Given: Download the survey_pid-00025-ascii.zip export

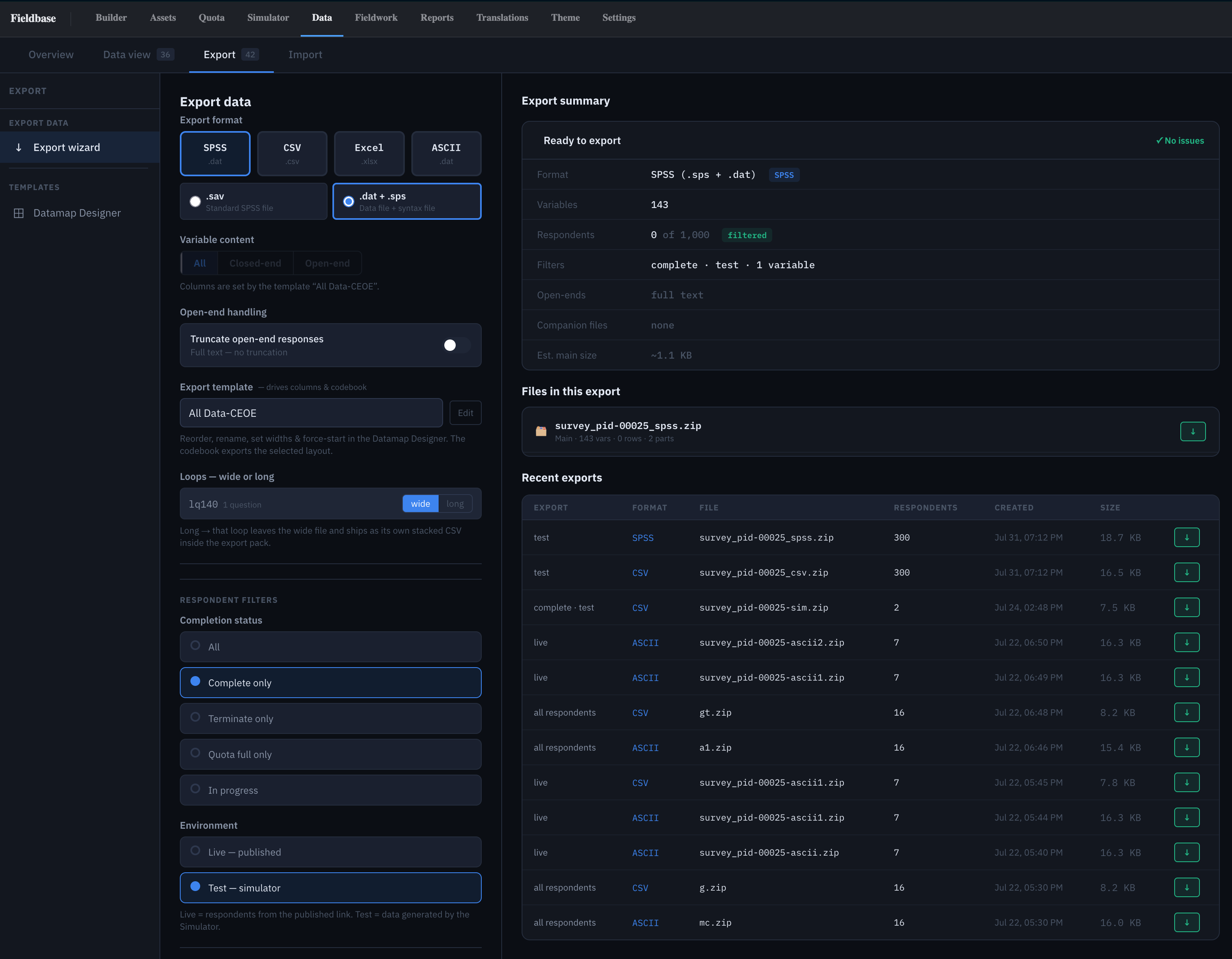Looking at the screenshot, I should pos(1186,852).
